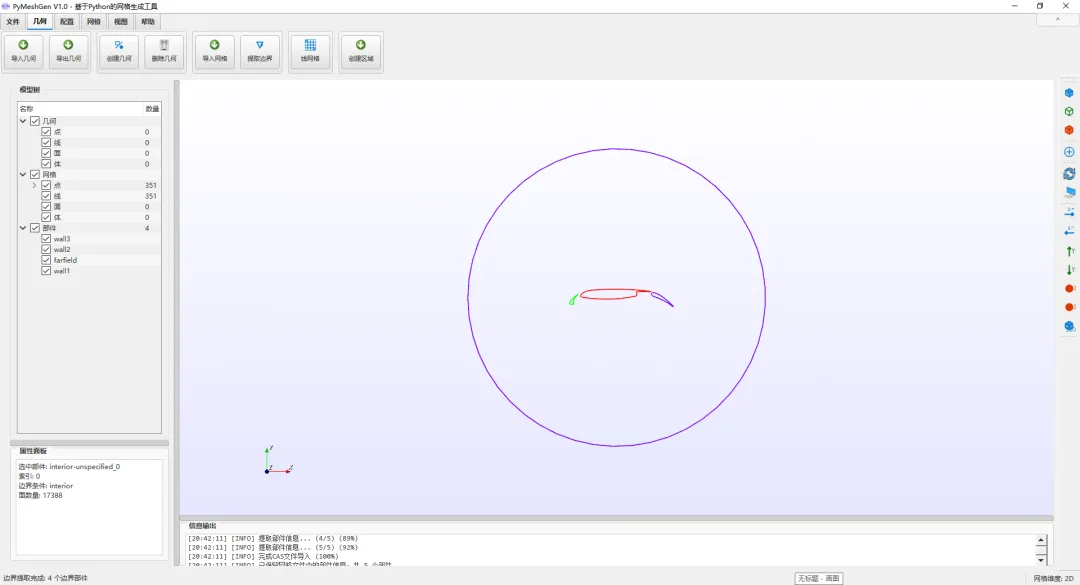The image size is (1080, 585).
Task: Open the 文件 menu tab
Action: click(x=13, y=22)
